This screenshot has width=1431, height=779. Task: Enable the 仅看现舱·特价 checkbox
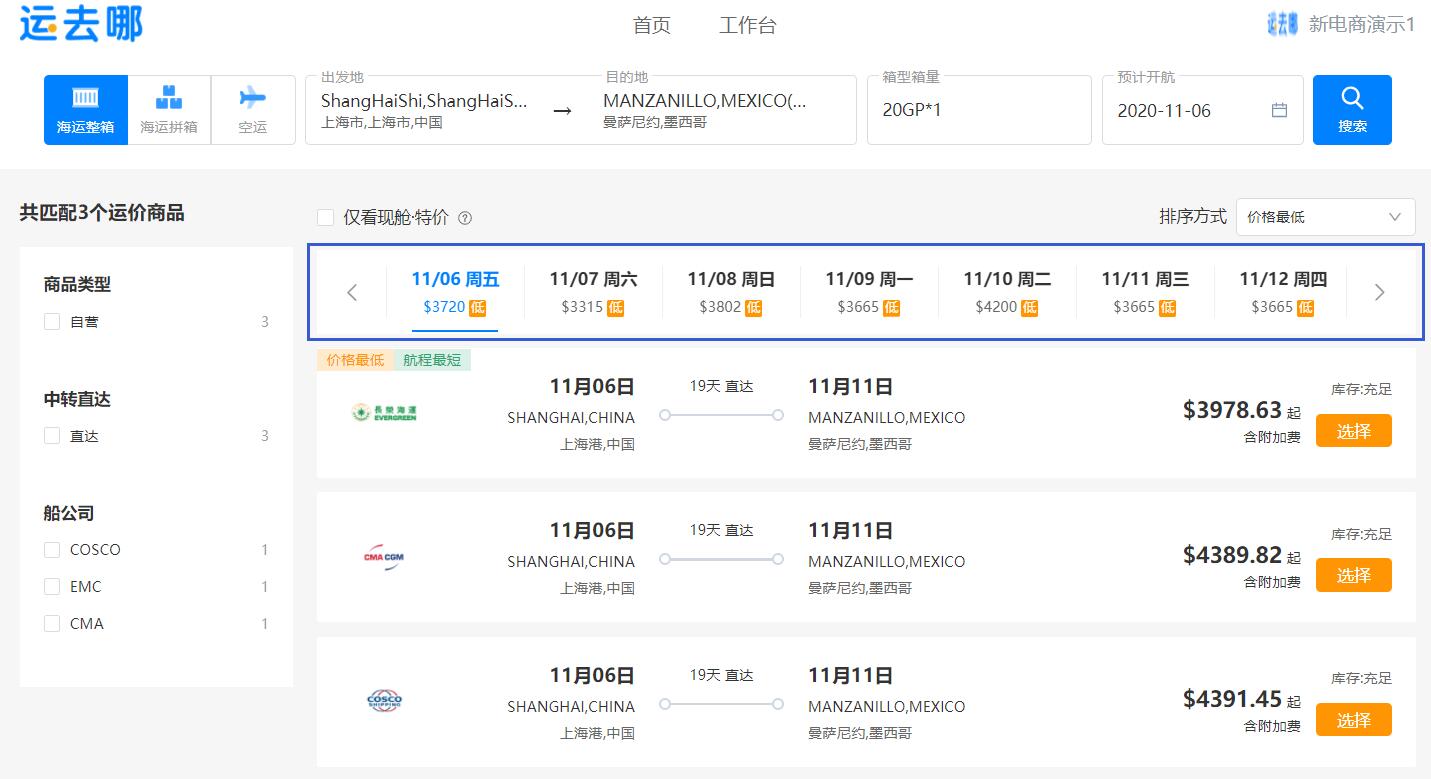click(325, 218)
